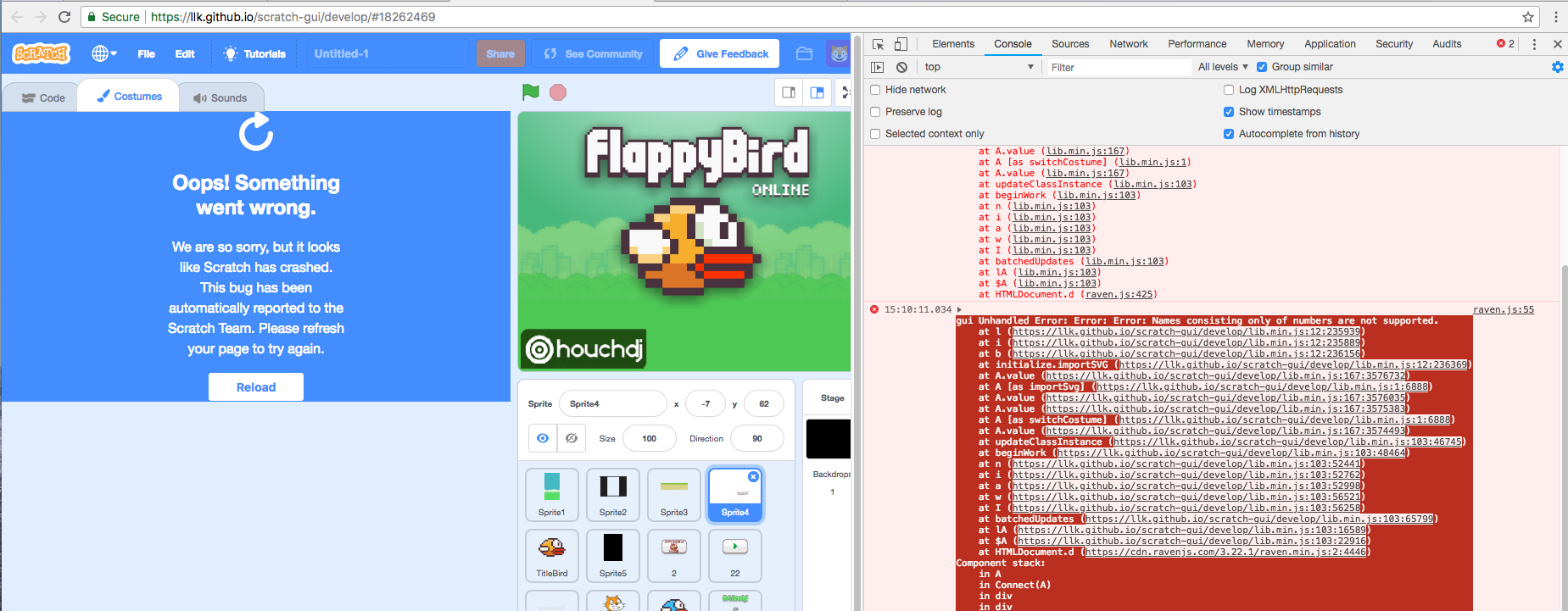Screen dimensions: 1568x611
Task: Click the green flag to start project
Action: 531,92
